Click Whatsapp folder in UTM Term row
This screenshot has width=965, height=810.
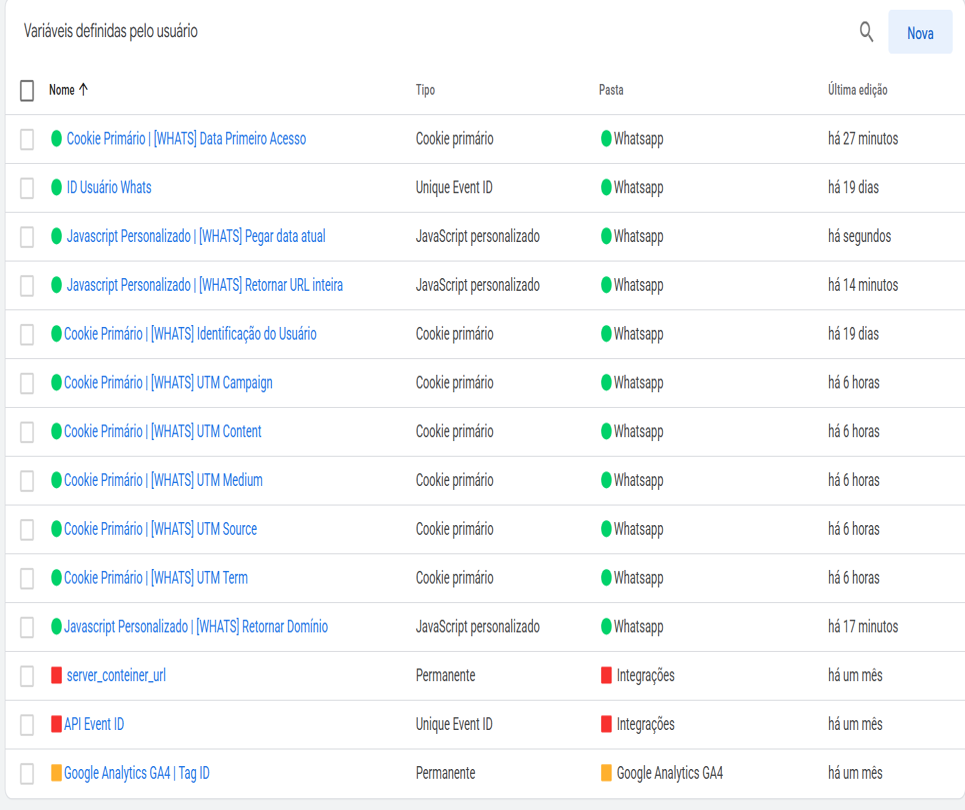pos(637,578)
